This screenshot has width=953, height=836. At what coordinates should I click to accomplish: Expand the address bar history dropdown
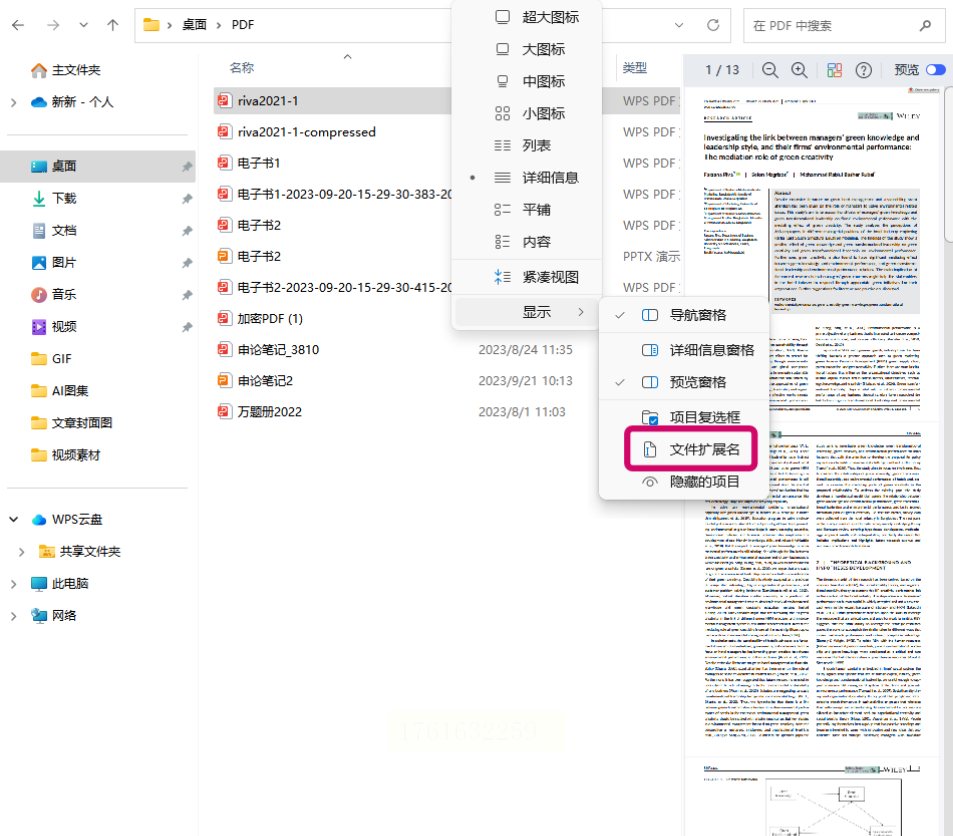coord(679,25)
